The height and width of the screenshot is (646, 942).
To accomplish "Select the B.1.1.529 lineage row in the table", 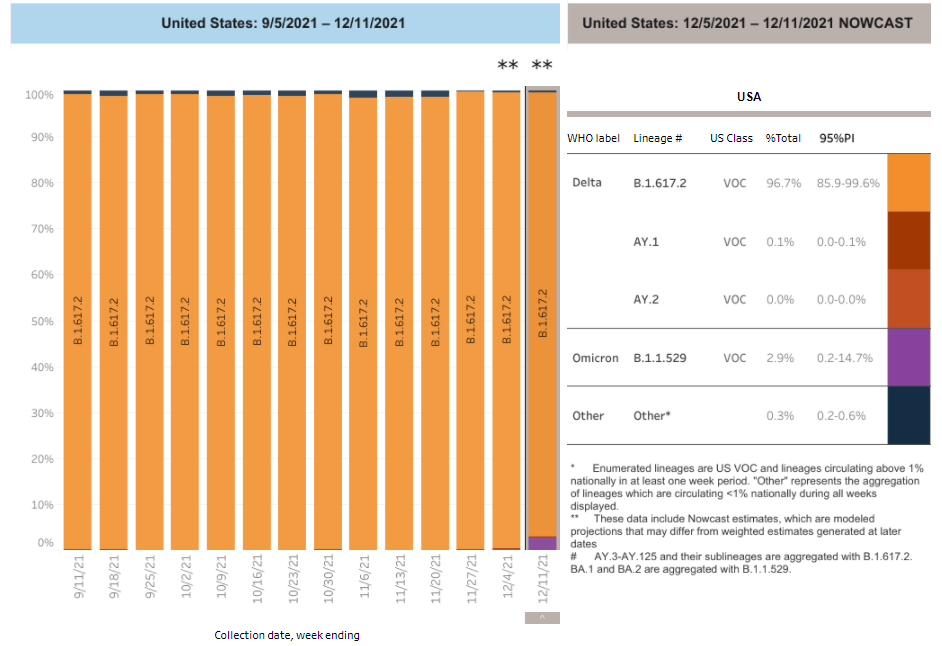I will pyautogui.click(x=659, y=357).
